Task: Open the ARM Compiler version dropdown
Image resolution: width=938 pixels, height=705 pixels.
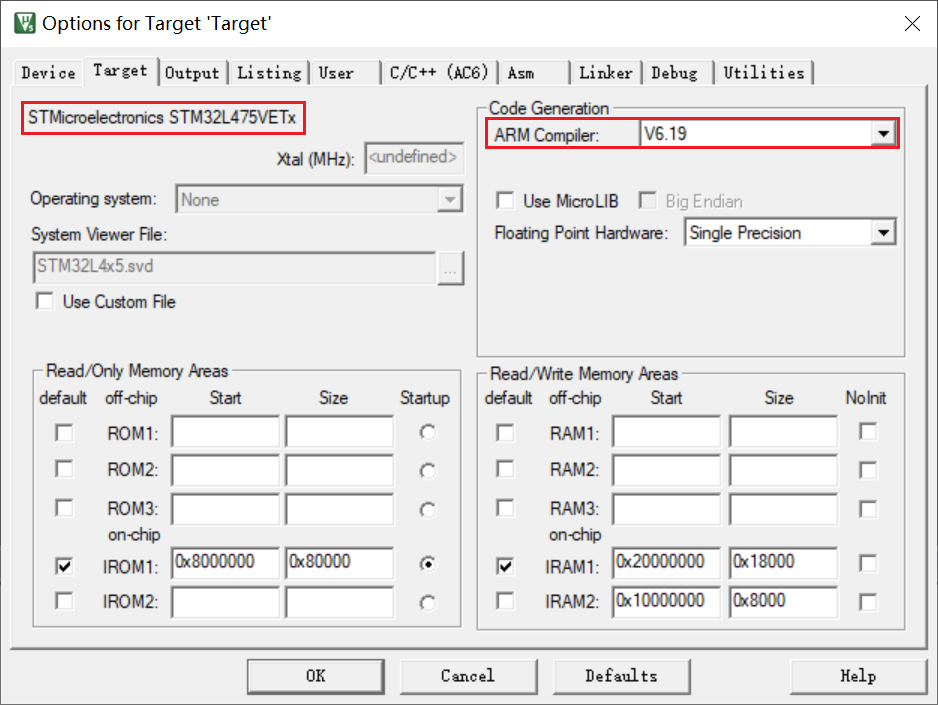Action: point(884,134)
